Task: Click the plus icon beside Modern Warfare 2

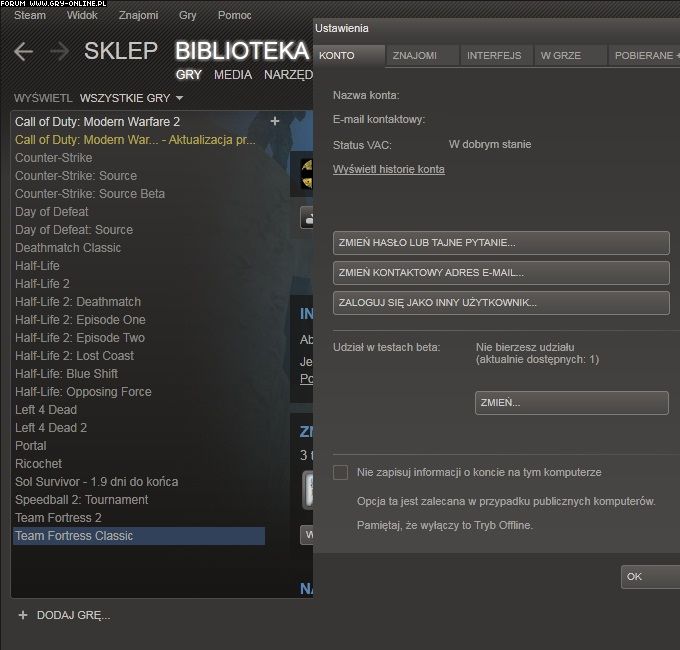Action: click(275, 121)
